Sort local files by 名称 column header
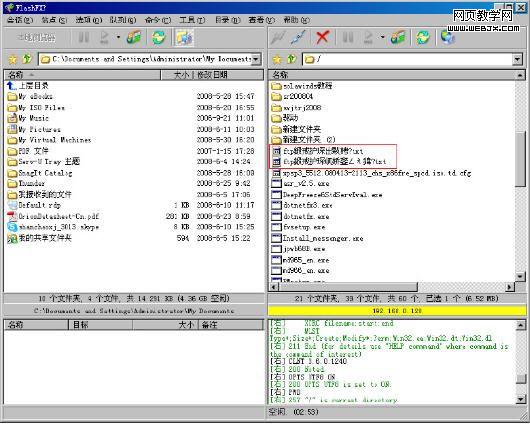The image size is (530, 424). click(x=82, y=75)
